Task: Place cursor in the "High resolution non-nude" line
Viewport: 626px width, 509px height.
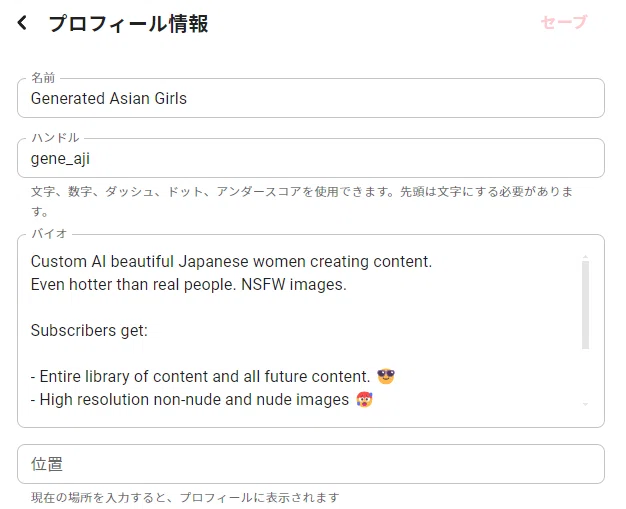Action: pyautogui.click(x=190, y=399)
